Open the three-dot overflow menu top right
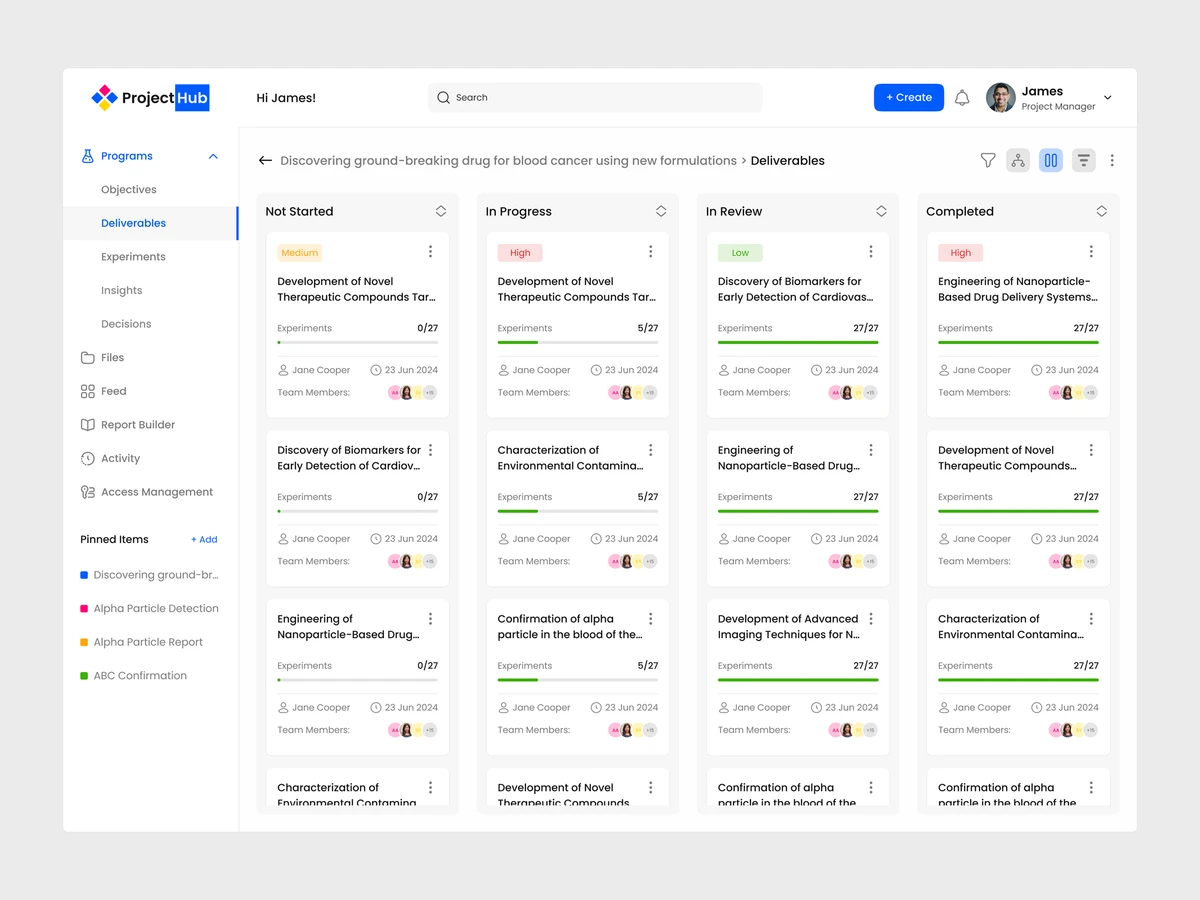This screenshot has height=900, width=1200. tap(1112, 160)
